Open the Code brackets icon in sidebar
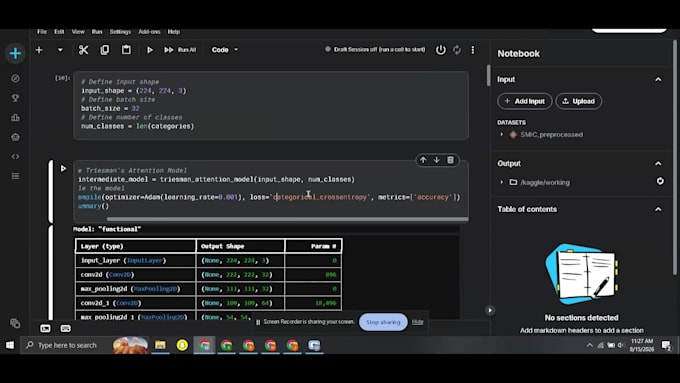 (15, 157)
